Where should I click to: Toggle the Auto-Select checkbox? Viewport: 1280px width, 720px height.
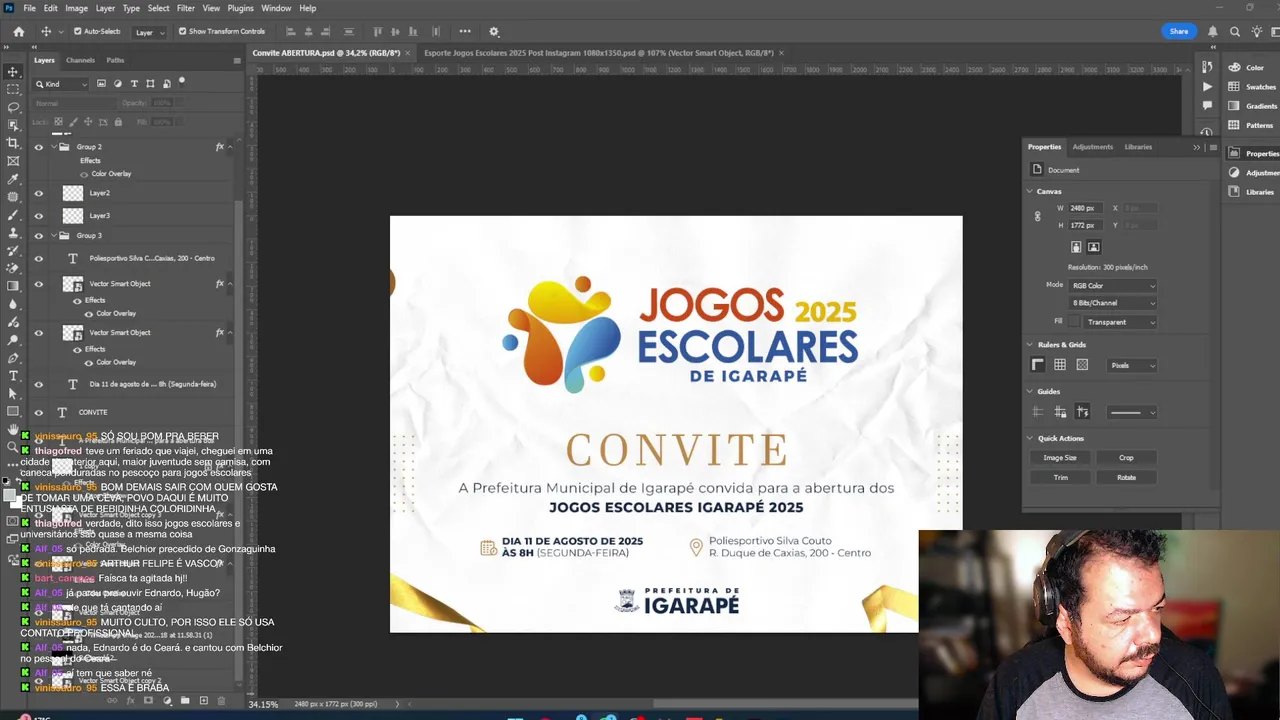click(x=77, y=31)
